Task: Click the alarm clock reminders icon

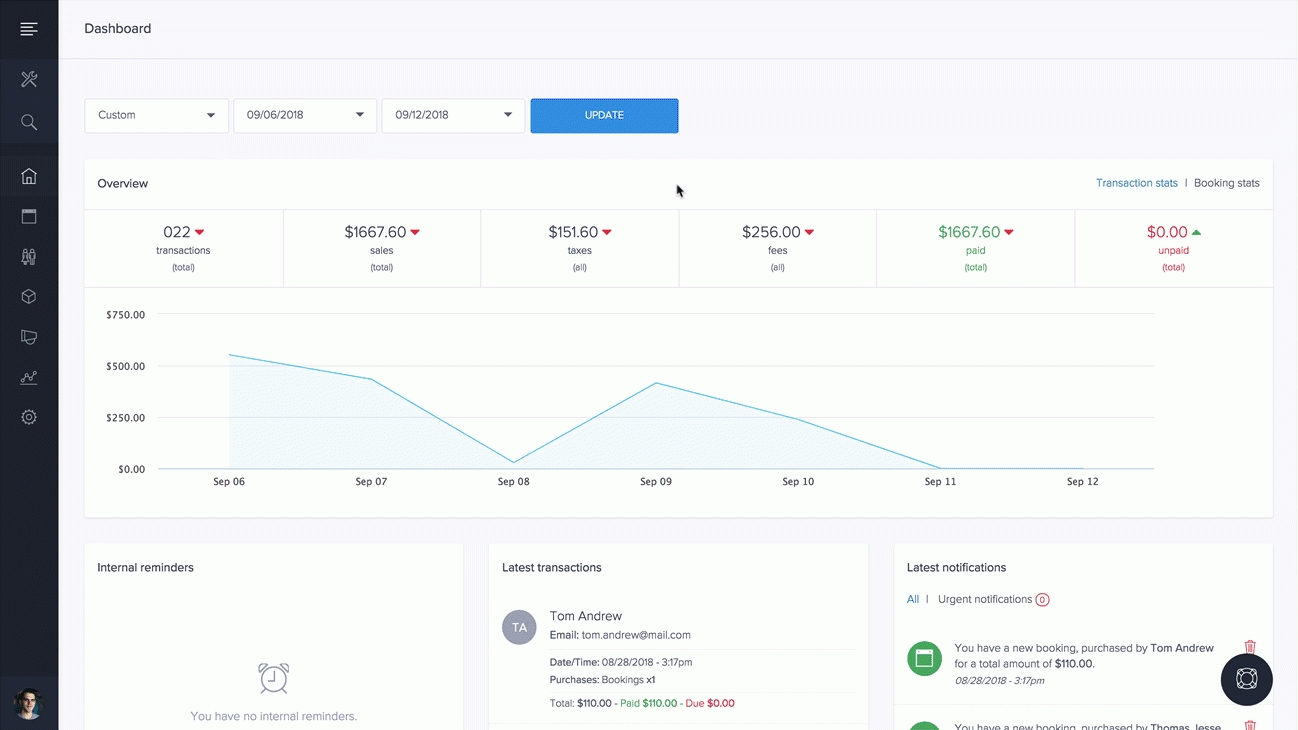Action: (x=273, y=678)
